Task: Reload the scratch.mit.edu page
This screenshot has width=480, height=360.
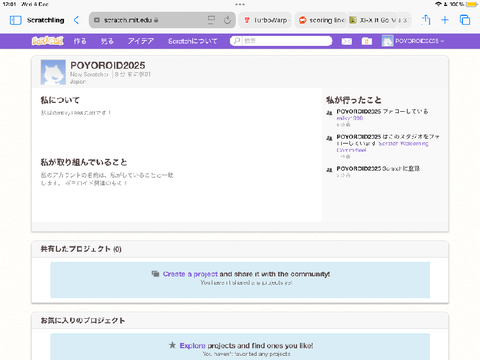Action: point(227,20)
